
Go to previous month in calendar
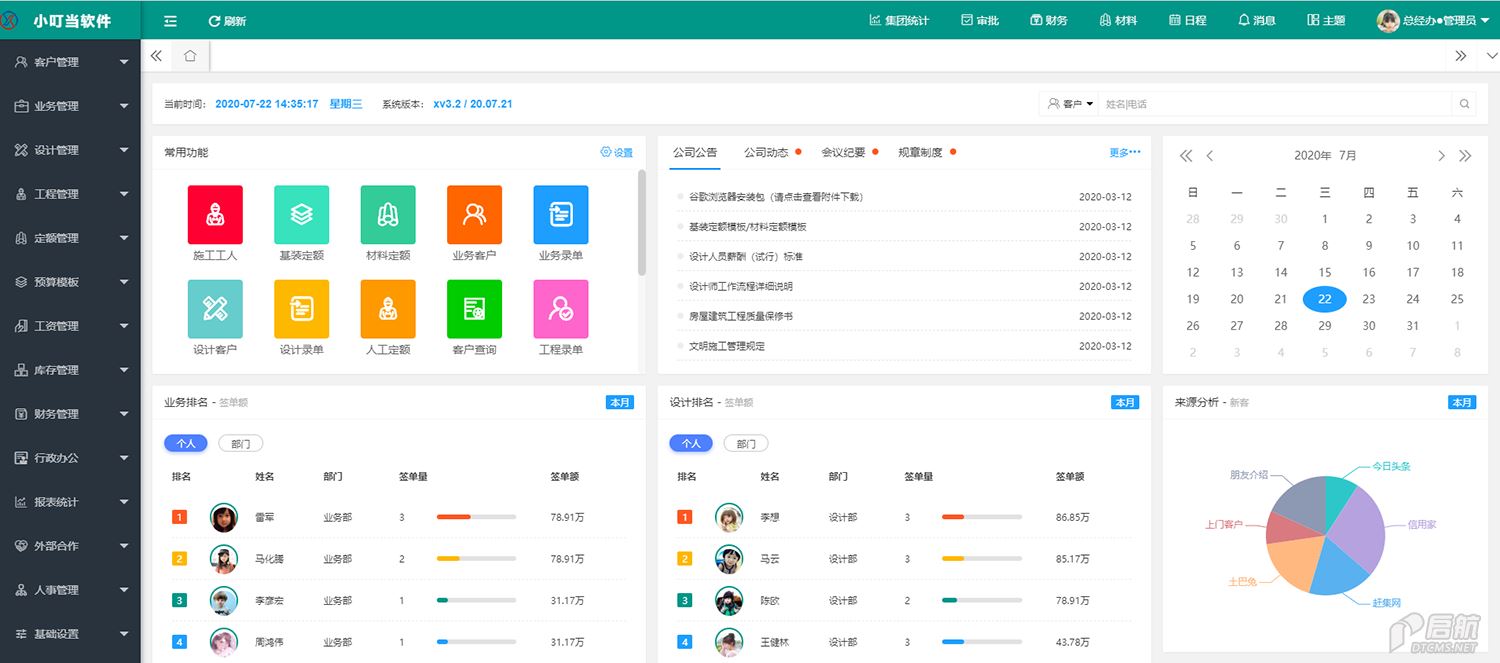coord(1210,156)
